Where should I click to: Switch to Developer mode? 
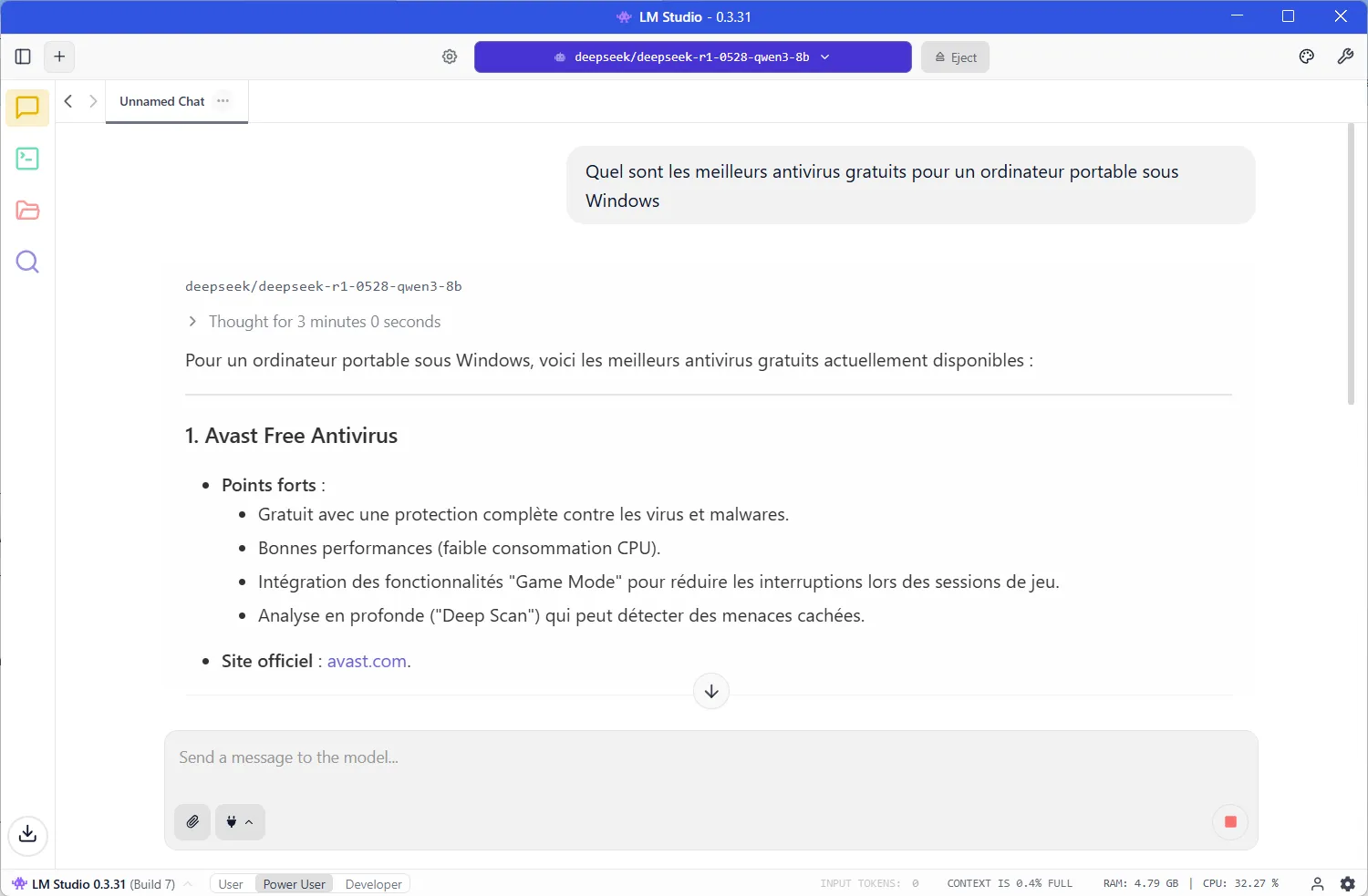373,883
